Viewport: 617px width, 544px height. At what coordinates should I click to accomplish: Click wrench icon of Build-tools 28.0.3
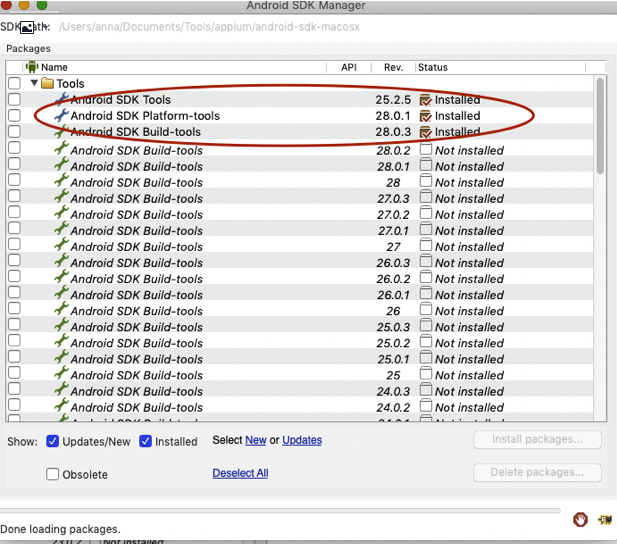[x=61, y=131]
